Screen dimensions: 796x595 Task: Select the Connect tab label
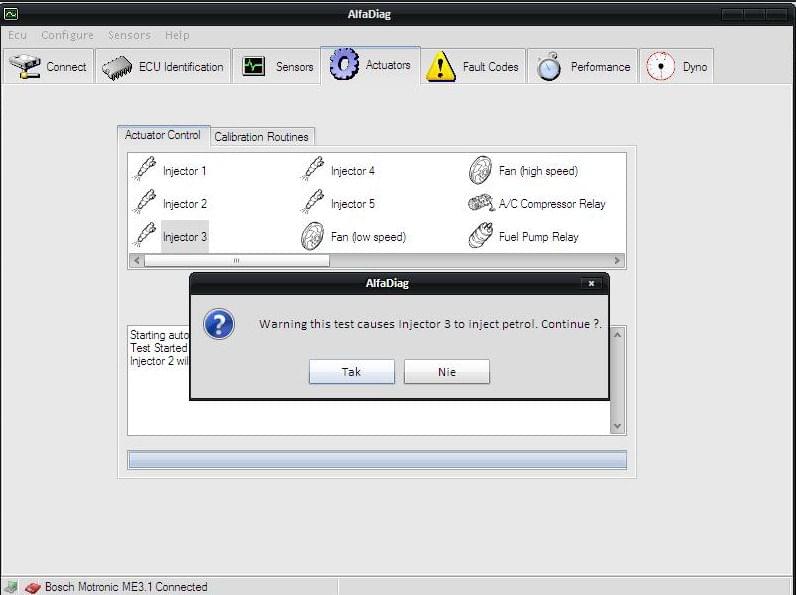point(66,67)
